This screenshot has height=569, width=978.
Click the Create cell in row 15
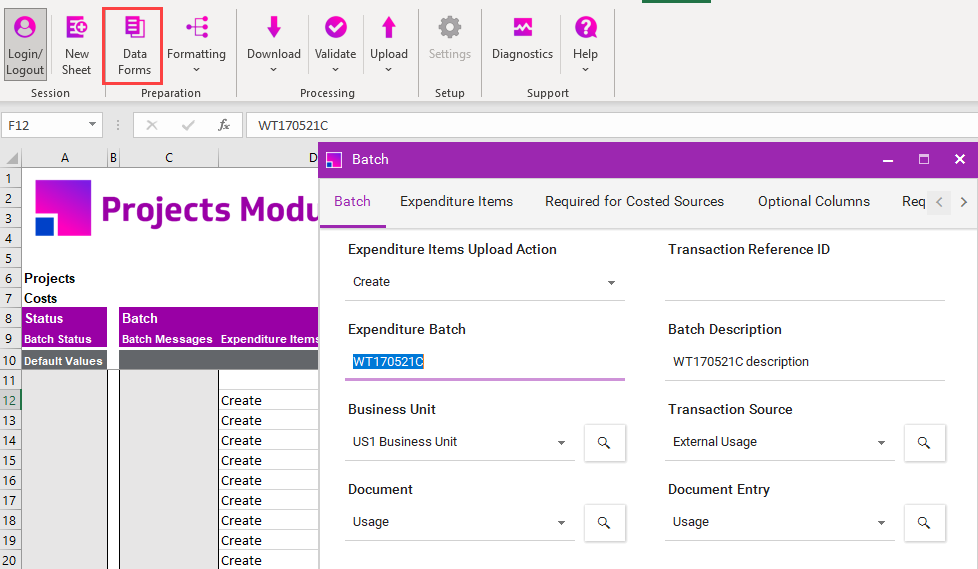tap(269, 460)
